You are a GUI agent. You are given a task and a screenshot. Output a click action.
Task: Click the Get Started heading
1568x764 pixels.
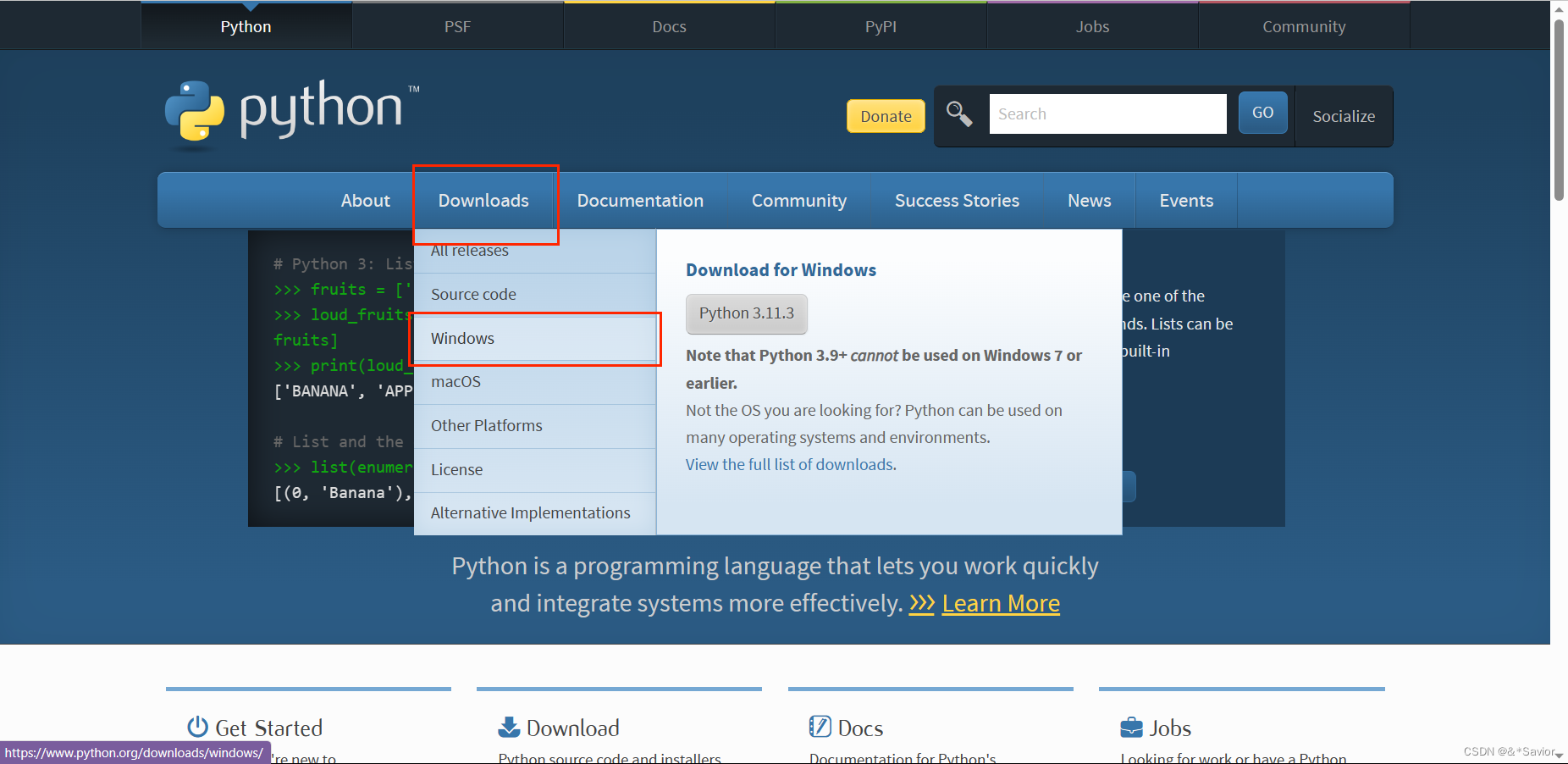(x=269, y=728)
